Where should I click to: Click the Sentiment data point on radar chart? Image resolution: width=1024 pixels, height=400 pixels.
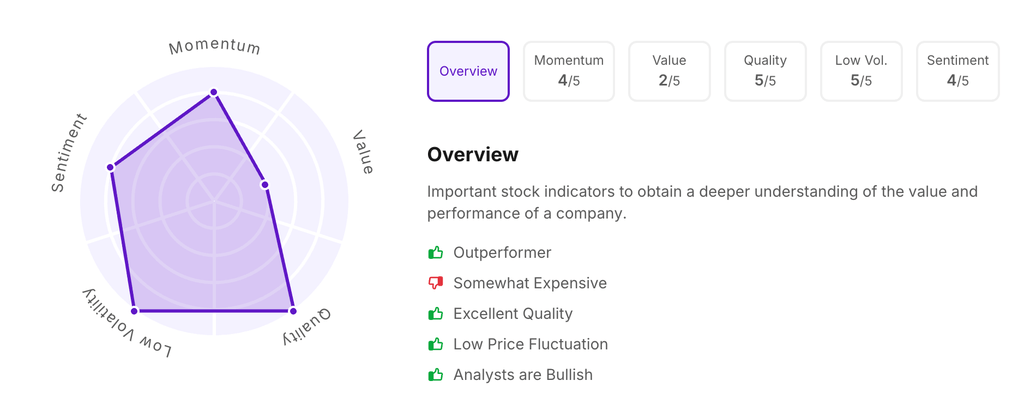(111, 167)
